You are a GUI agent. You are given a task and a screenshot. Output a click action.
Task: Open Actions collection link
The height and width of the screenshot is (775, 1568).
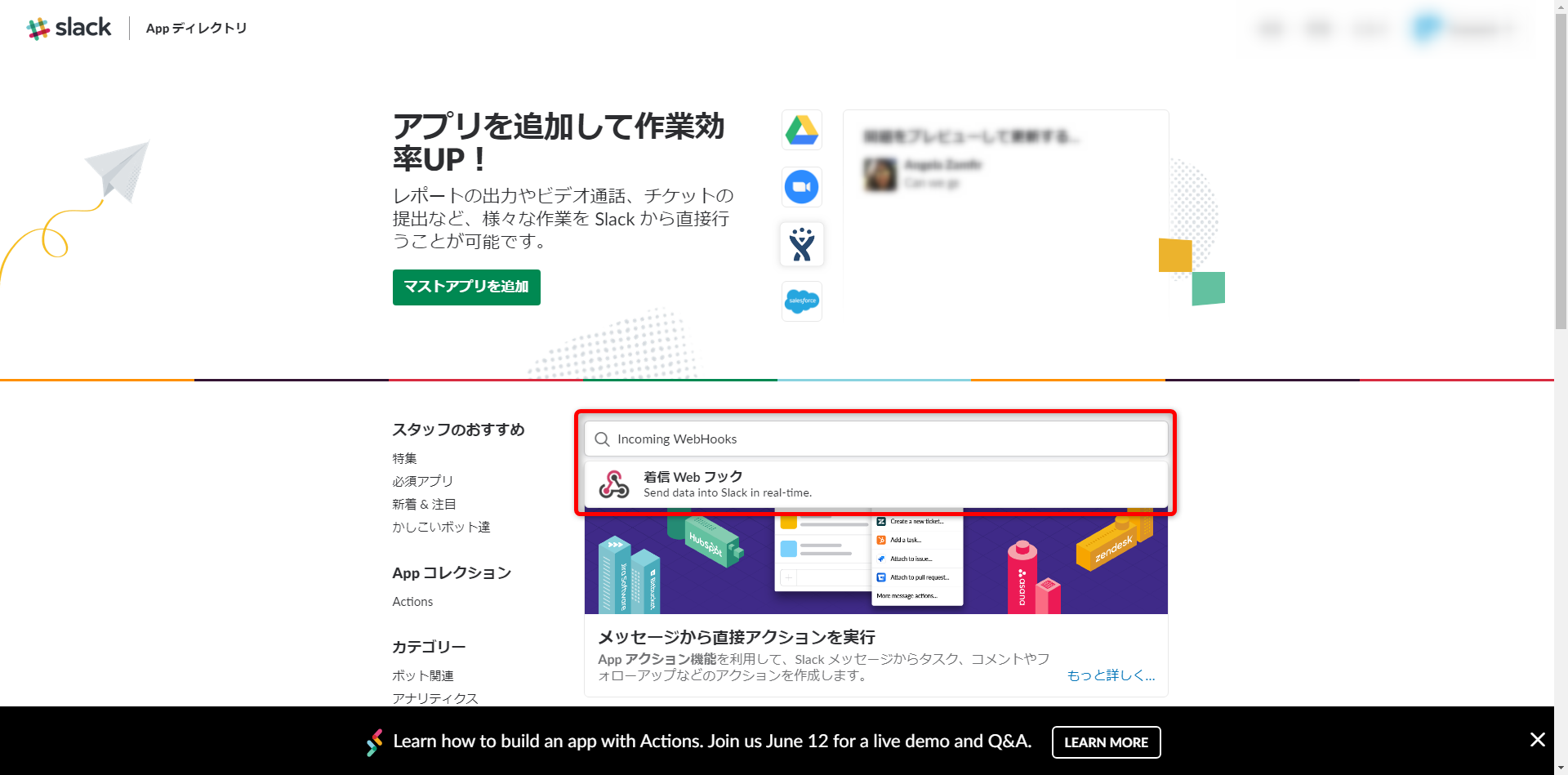(x=412, y=602)
